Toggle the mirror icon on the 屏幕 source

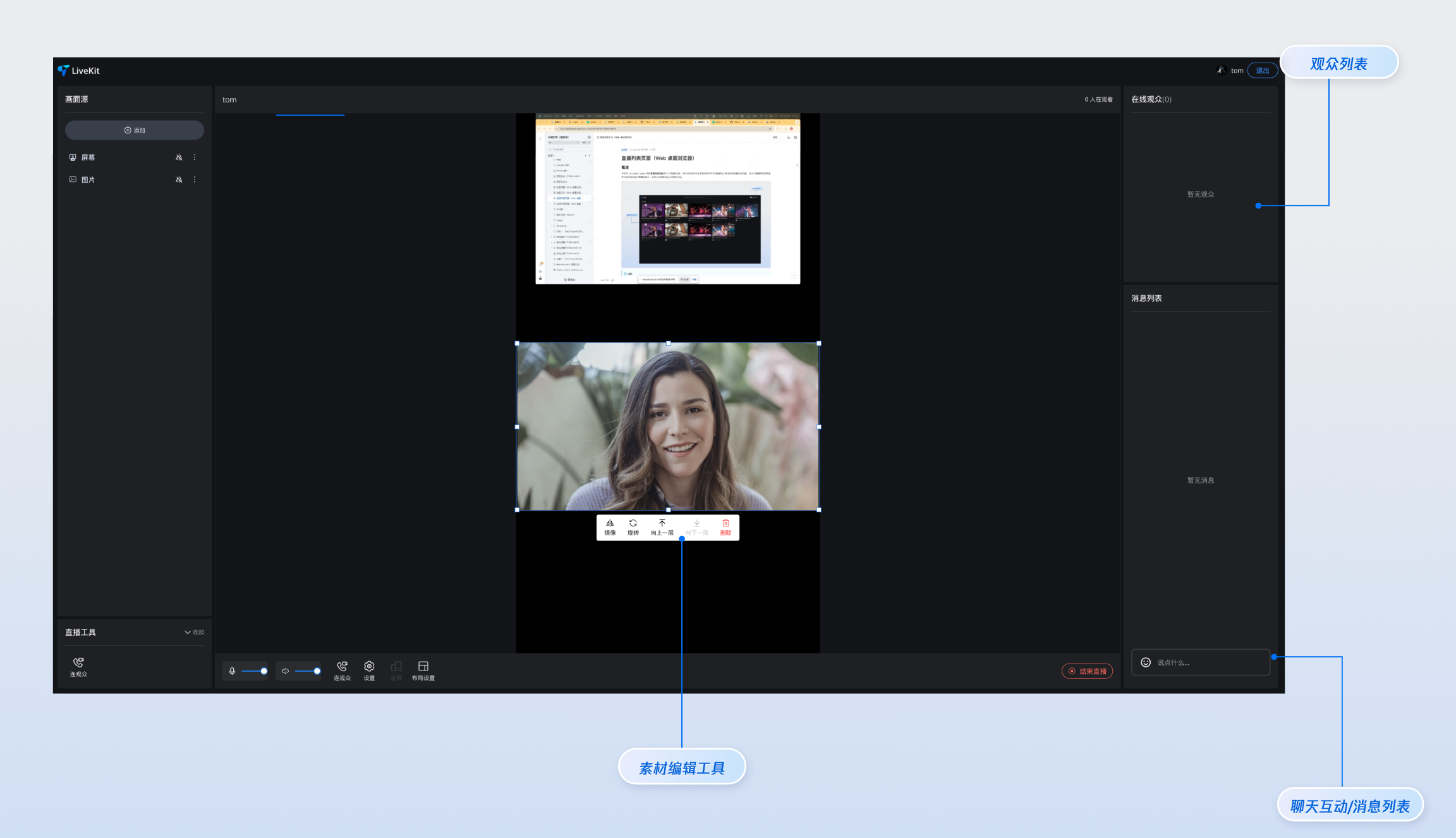pos(179,157)
